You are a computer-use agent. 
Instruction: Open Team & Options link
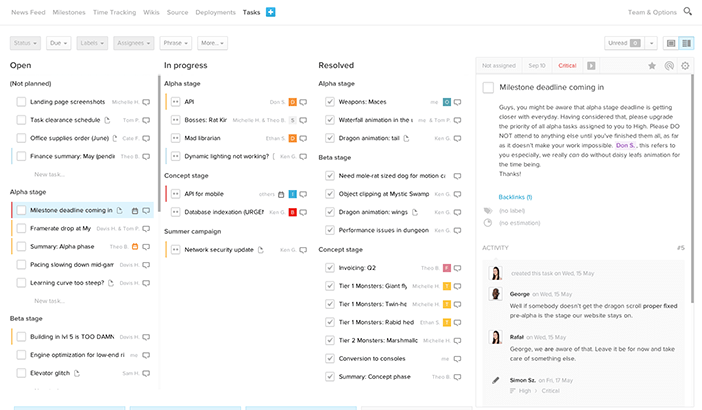650,12
